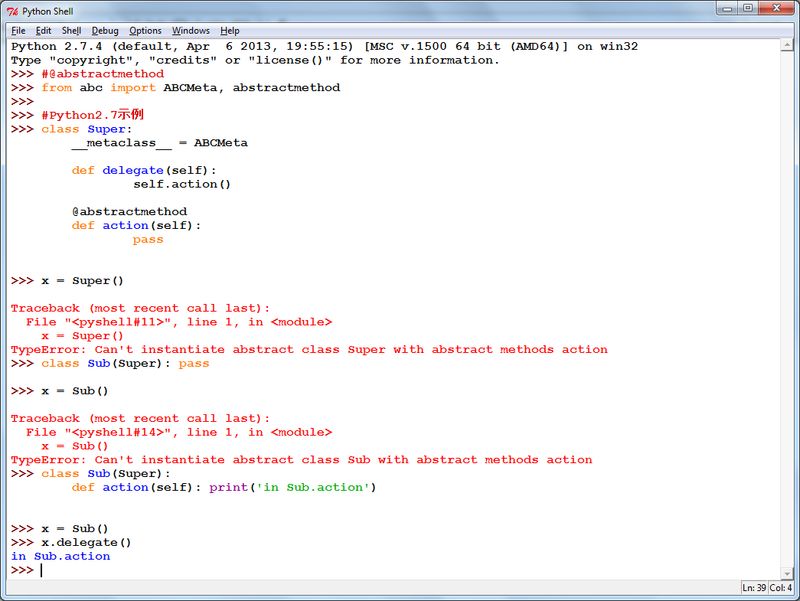Click TypeError line about abstract class Sub
Image resolution: width=800 pixels, height=601 pixels.
pyautogui.click(x=302, y=460)
